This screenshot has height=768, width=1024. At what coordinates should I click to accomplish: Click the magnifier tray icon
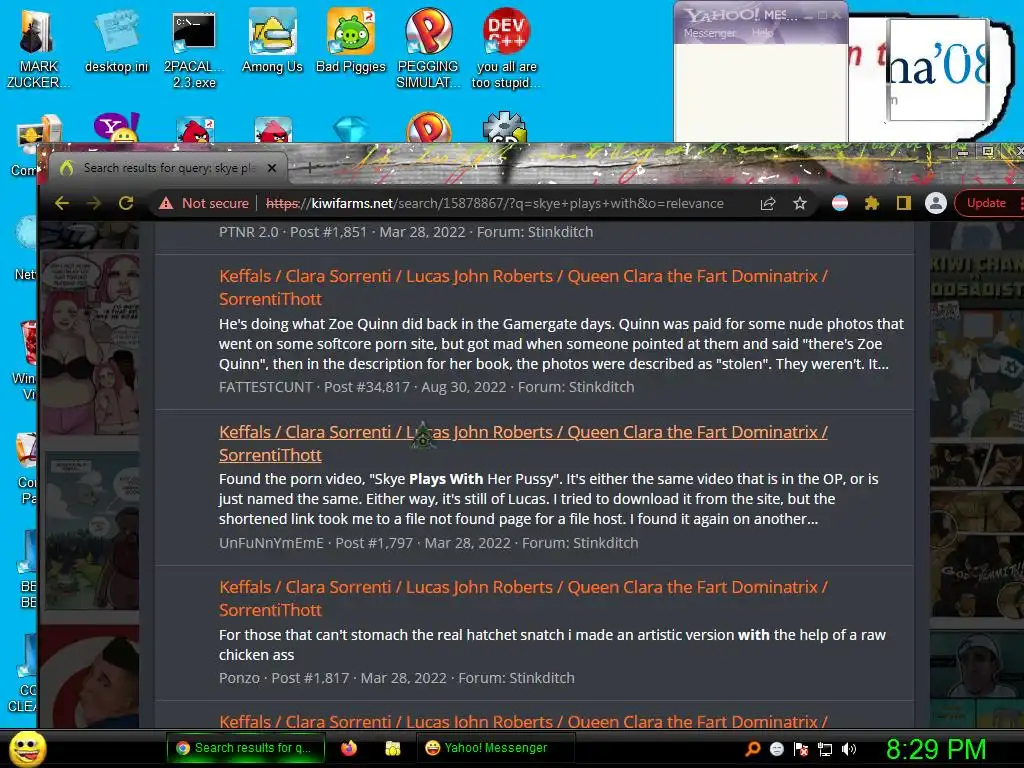753,749
